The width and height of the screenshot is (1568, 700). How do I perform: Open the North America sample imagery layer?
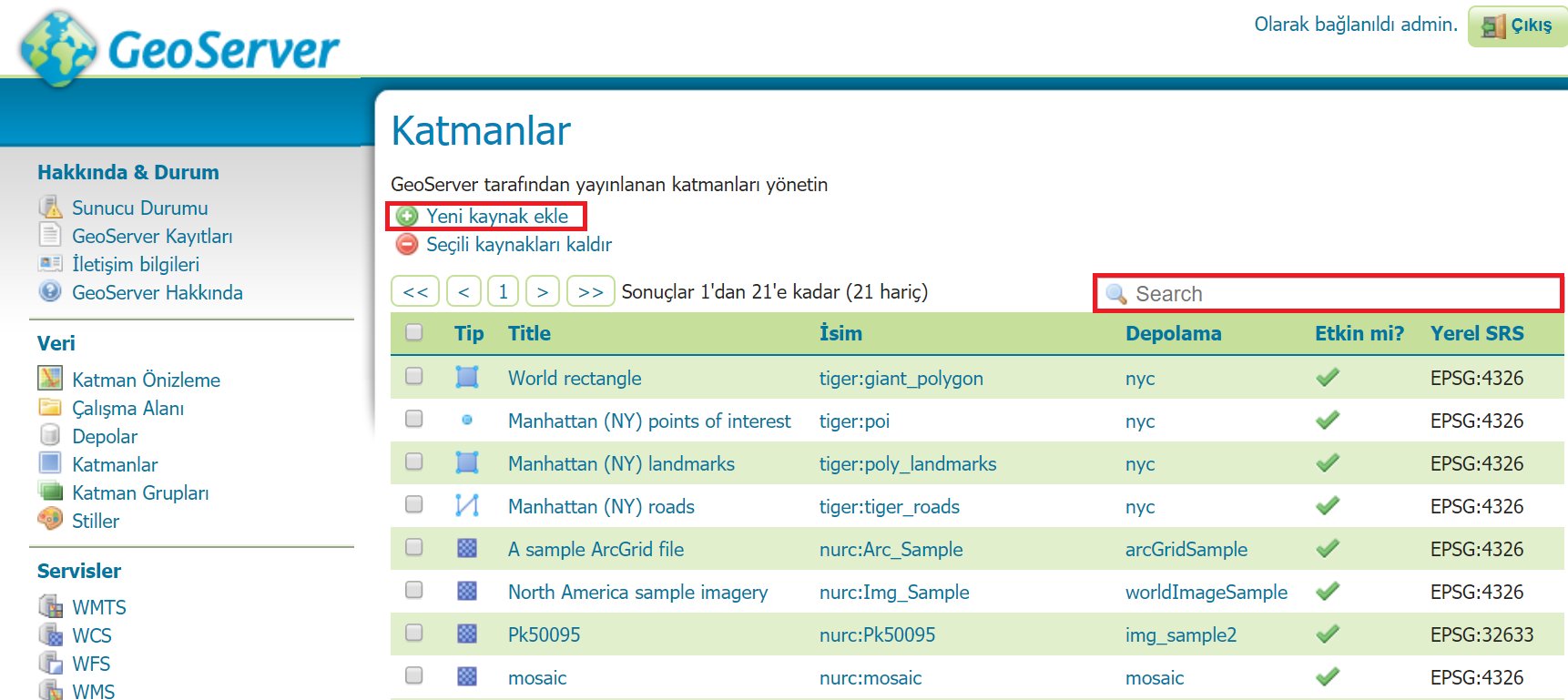tap(637, 592)
